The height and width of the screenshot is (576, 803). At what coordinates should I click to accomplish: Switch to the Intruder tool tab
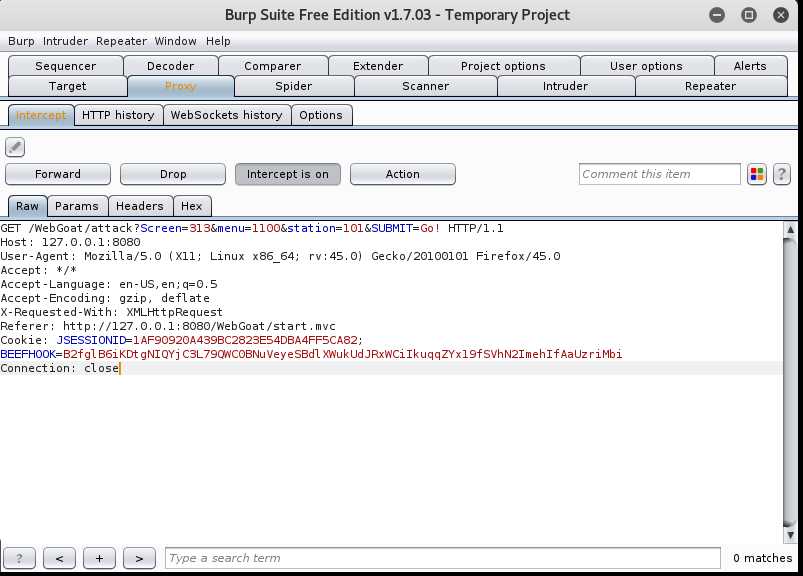pyautogui.click(x=565, y=86)
